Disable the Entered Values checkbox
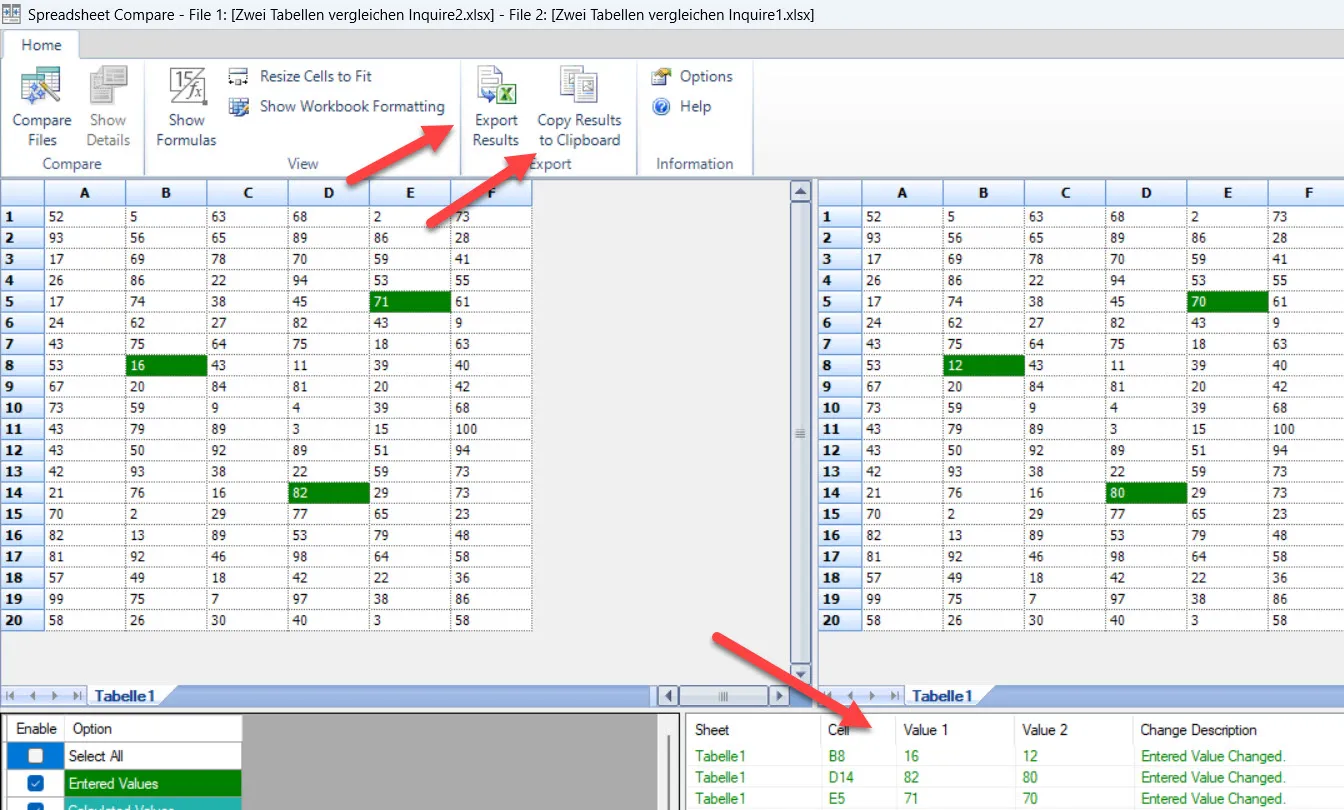1344x810 pixels. coord(33,783)
